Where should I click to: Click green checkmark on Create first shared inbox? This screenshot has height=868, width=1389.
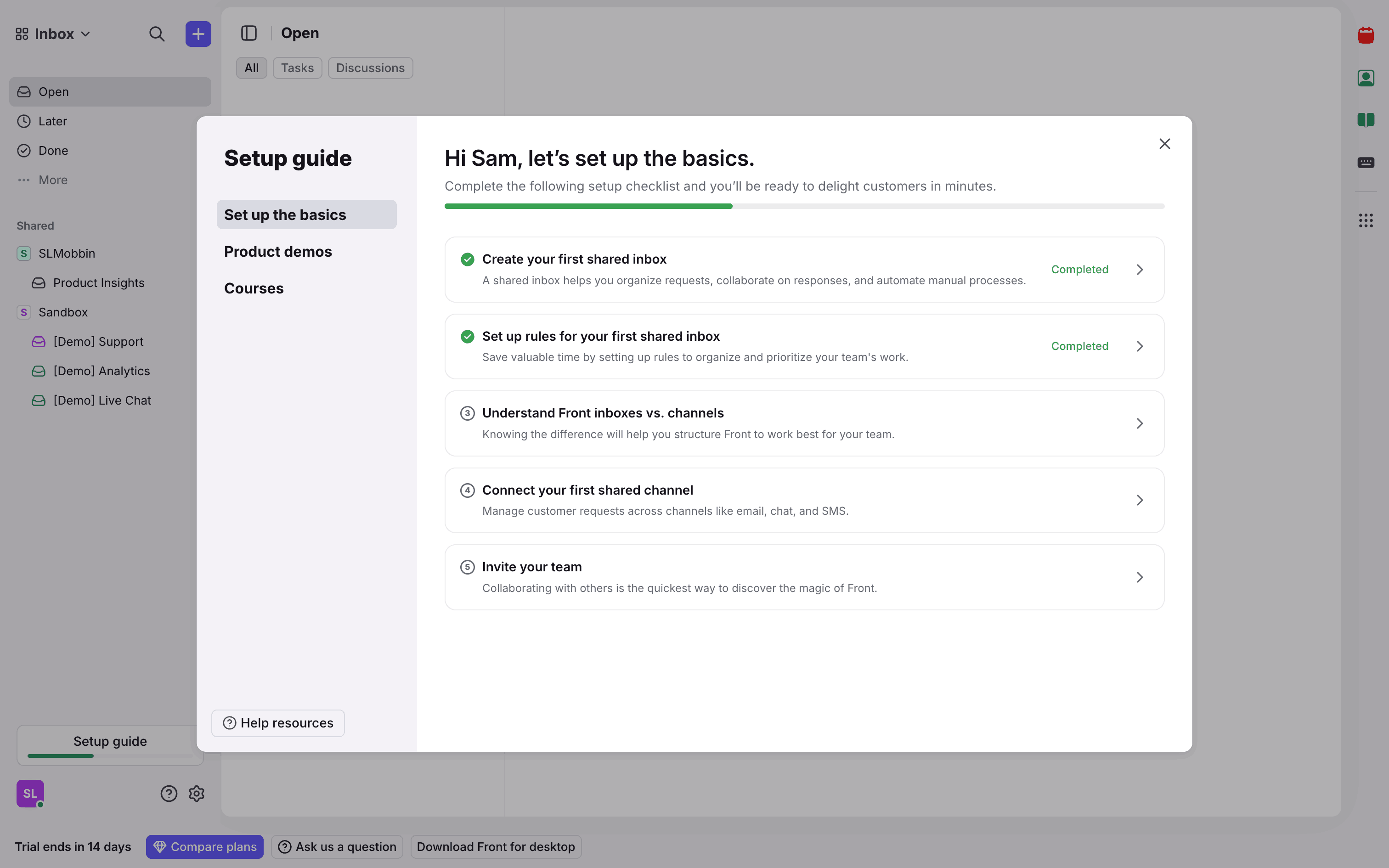[x=467, y=259]
